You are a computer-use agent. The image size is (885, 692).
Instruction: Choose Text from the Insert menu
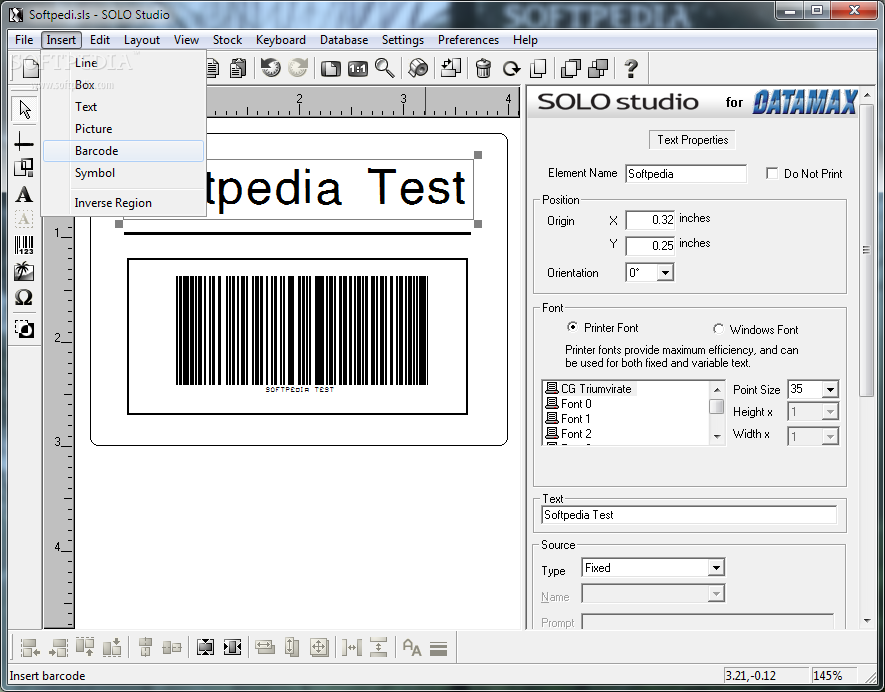point(123,107)
